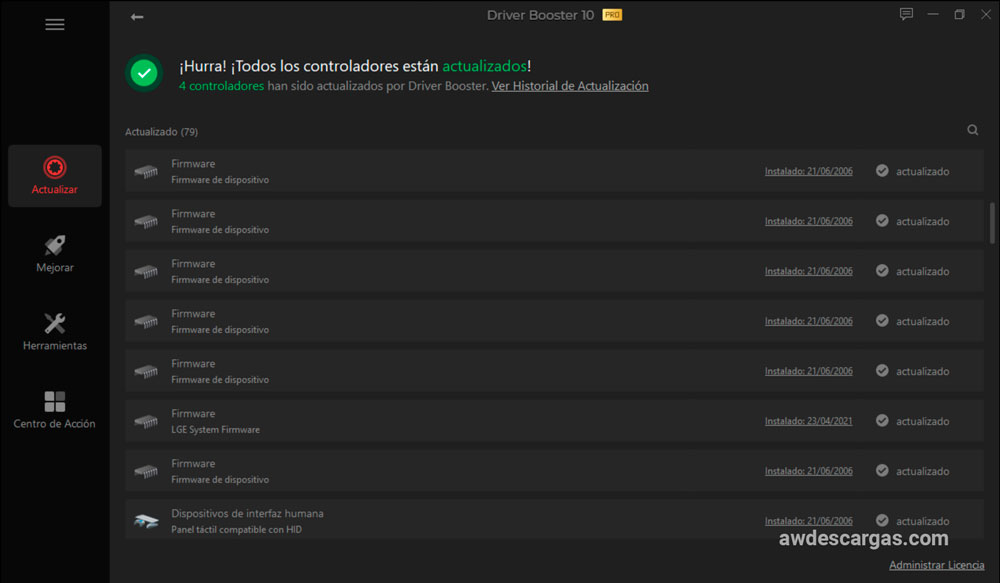Click Instalado: 23/04/2021 date link
Viewport: 1000px width, 583px height.
tap(809, 421)
